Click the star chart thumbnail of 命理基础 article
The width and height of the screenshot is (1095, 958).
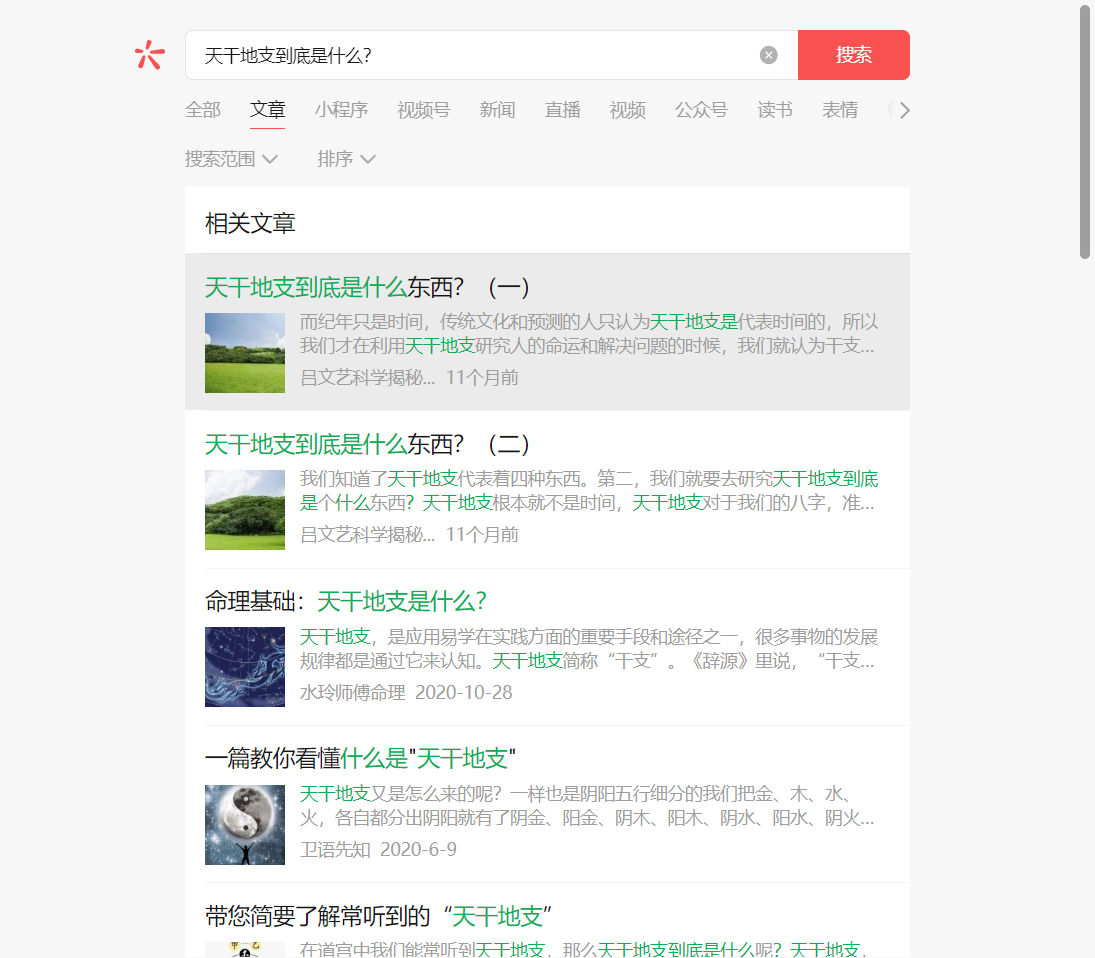[x=244, y=667]
